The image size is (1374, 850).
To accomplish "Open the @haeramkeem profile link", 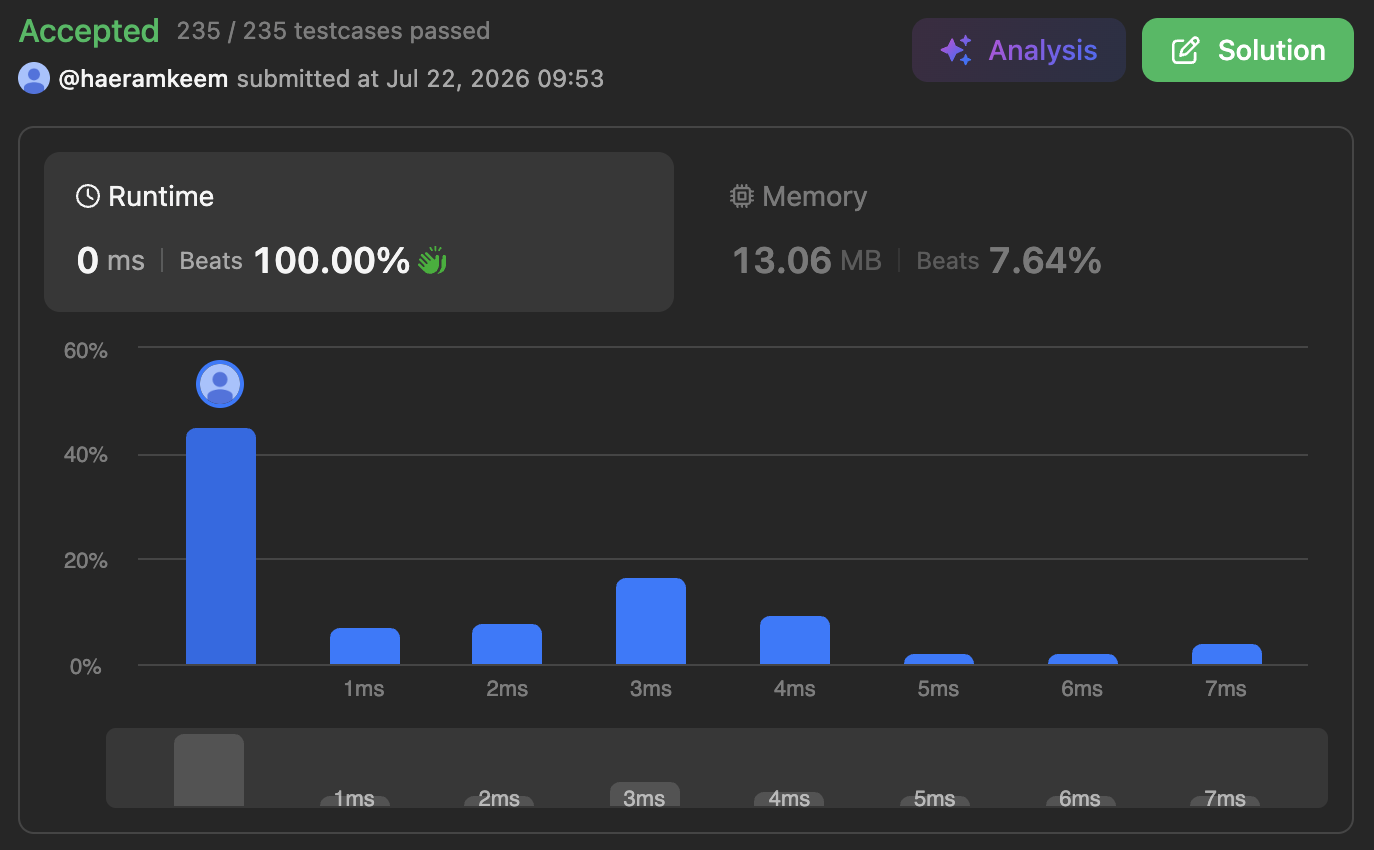I will [x=144, y=78].
